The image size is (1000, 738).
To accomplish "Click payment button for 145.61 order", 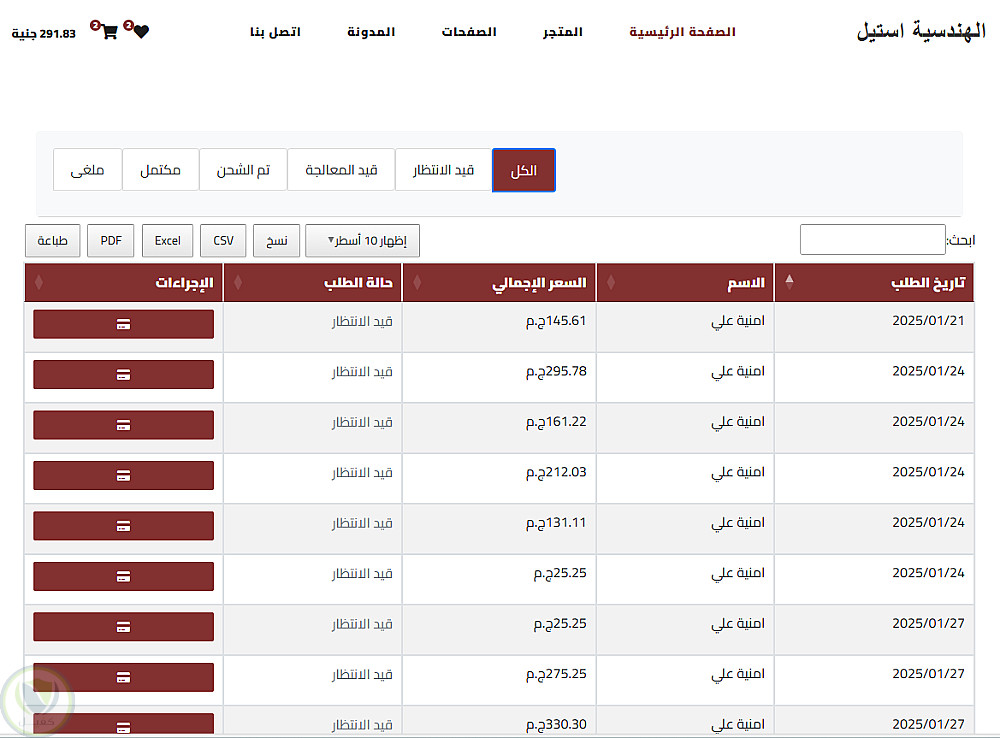I will coord(124,324).
